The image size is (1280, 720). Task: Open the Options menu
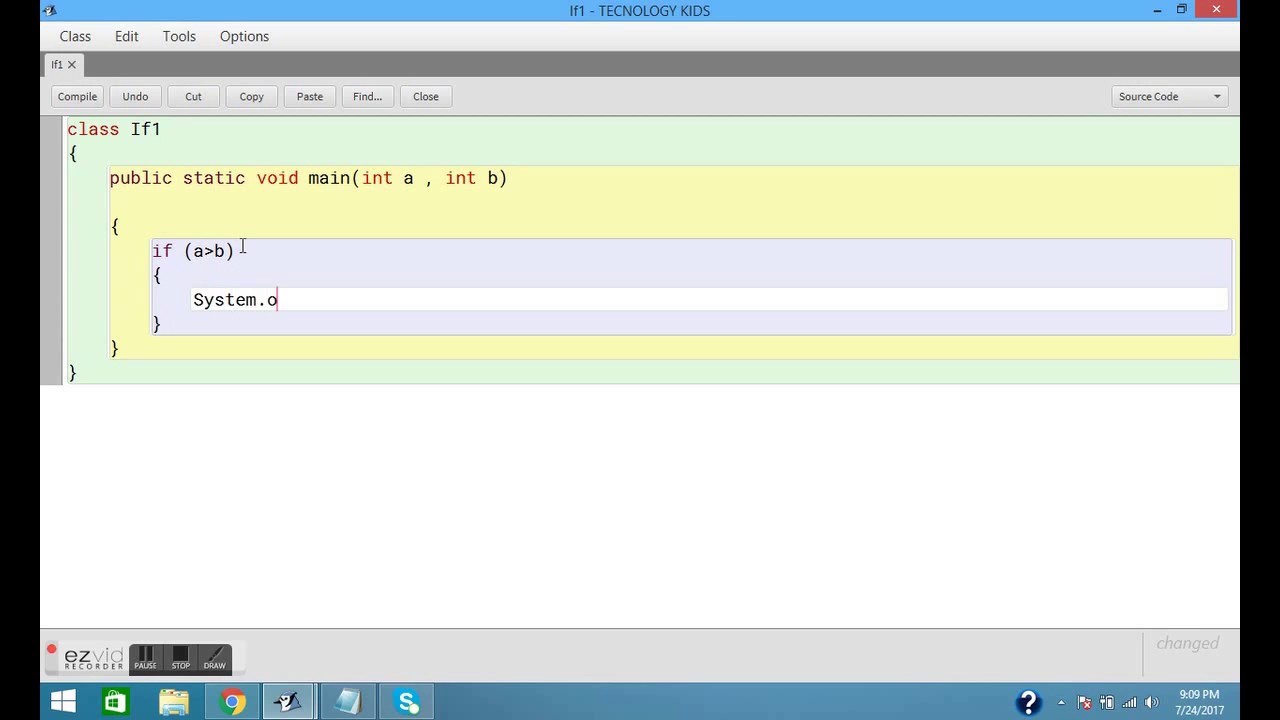tap(244, 36)
